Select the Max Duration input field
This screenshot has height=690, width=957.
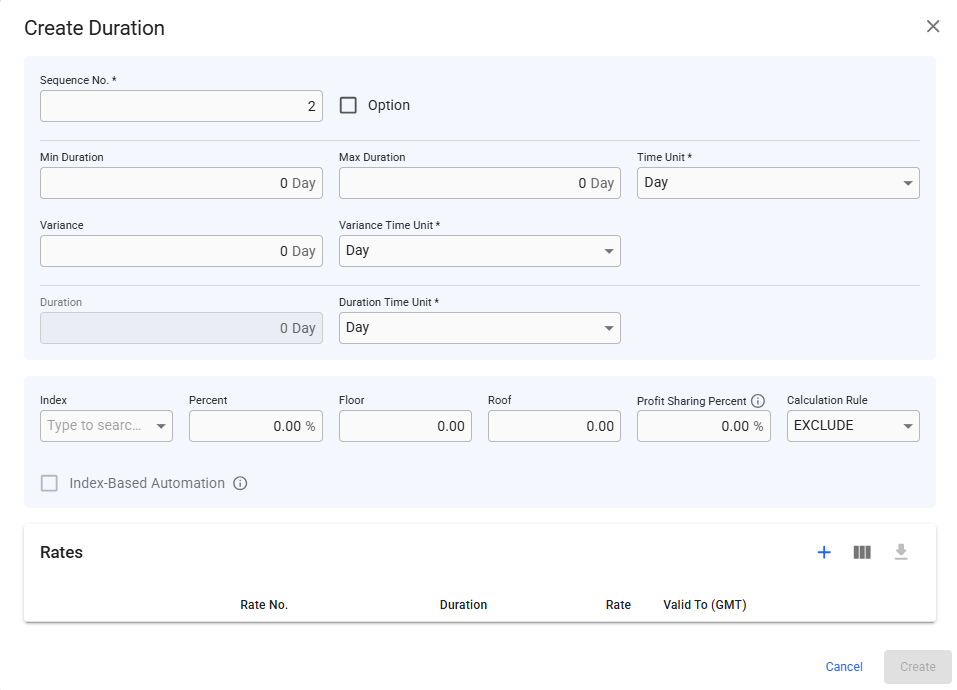coord(479,183)
